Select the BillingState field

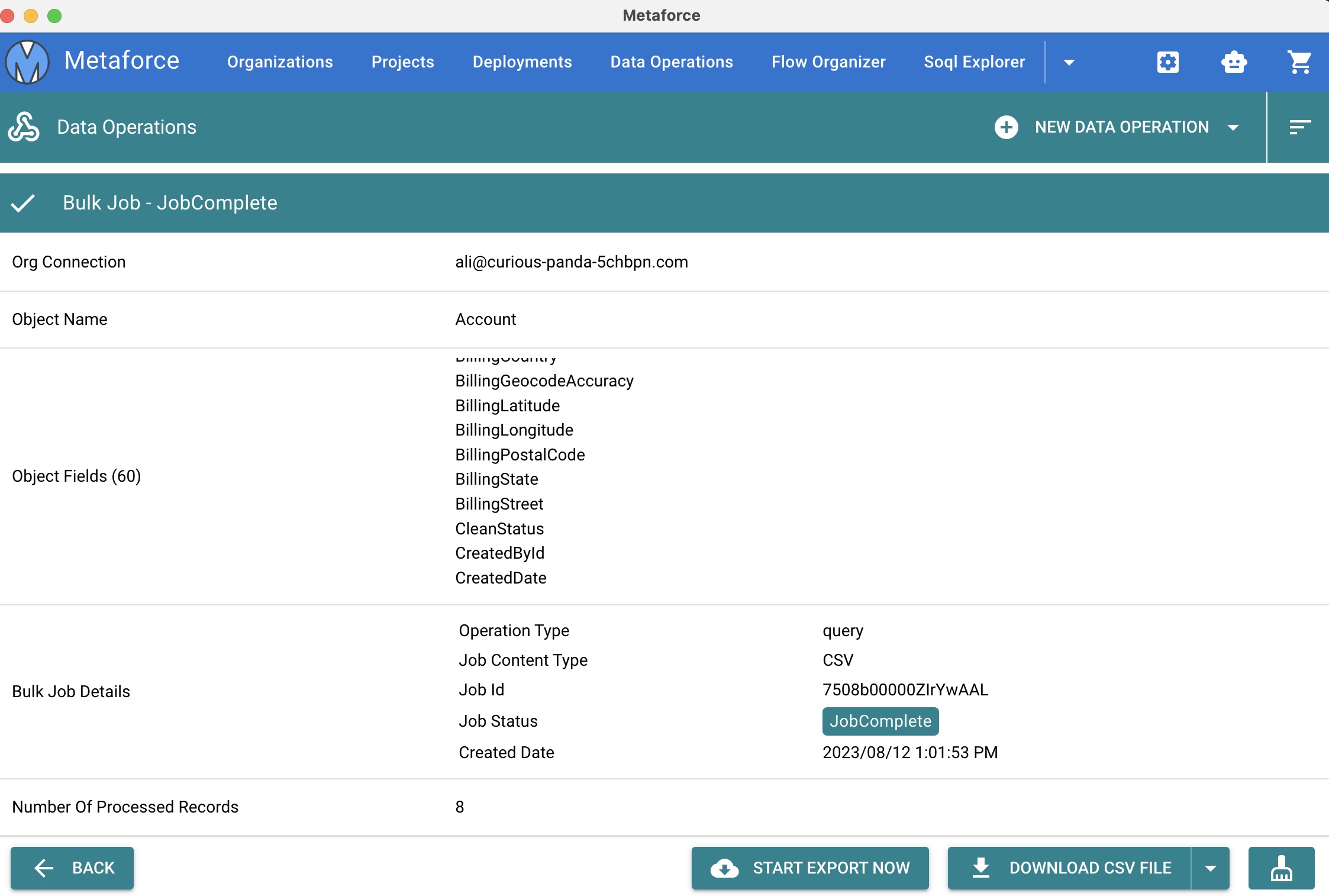[496, 479]
